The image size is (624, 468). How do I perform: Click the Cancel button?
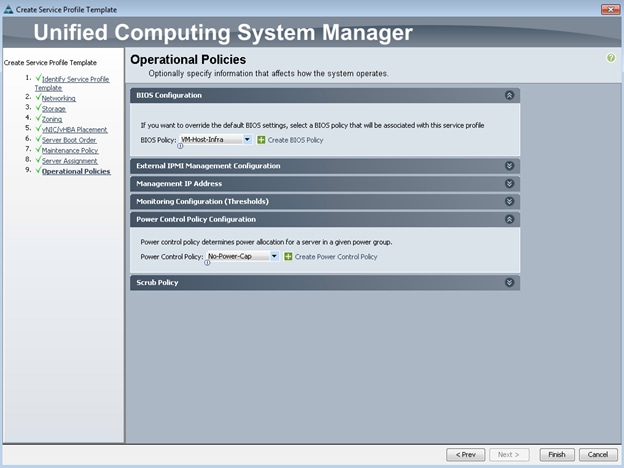pos(598,454)
